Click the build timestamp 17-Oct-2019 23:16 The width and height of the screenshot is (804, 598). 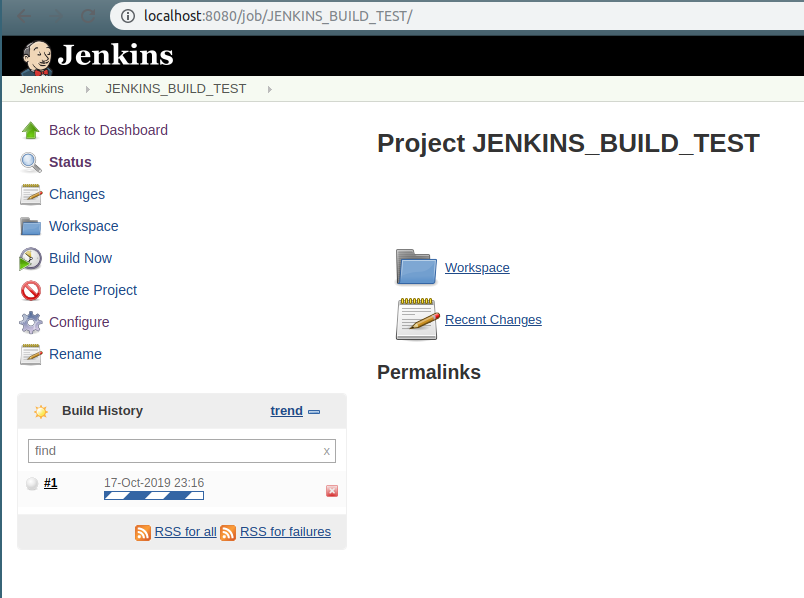[154, 483]
